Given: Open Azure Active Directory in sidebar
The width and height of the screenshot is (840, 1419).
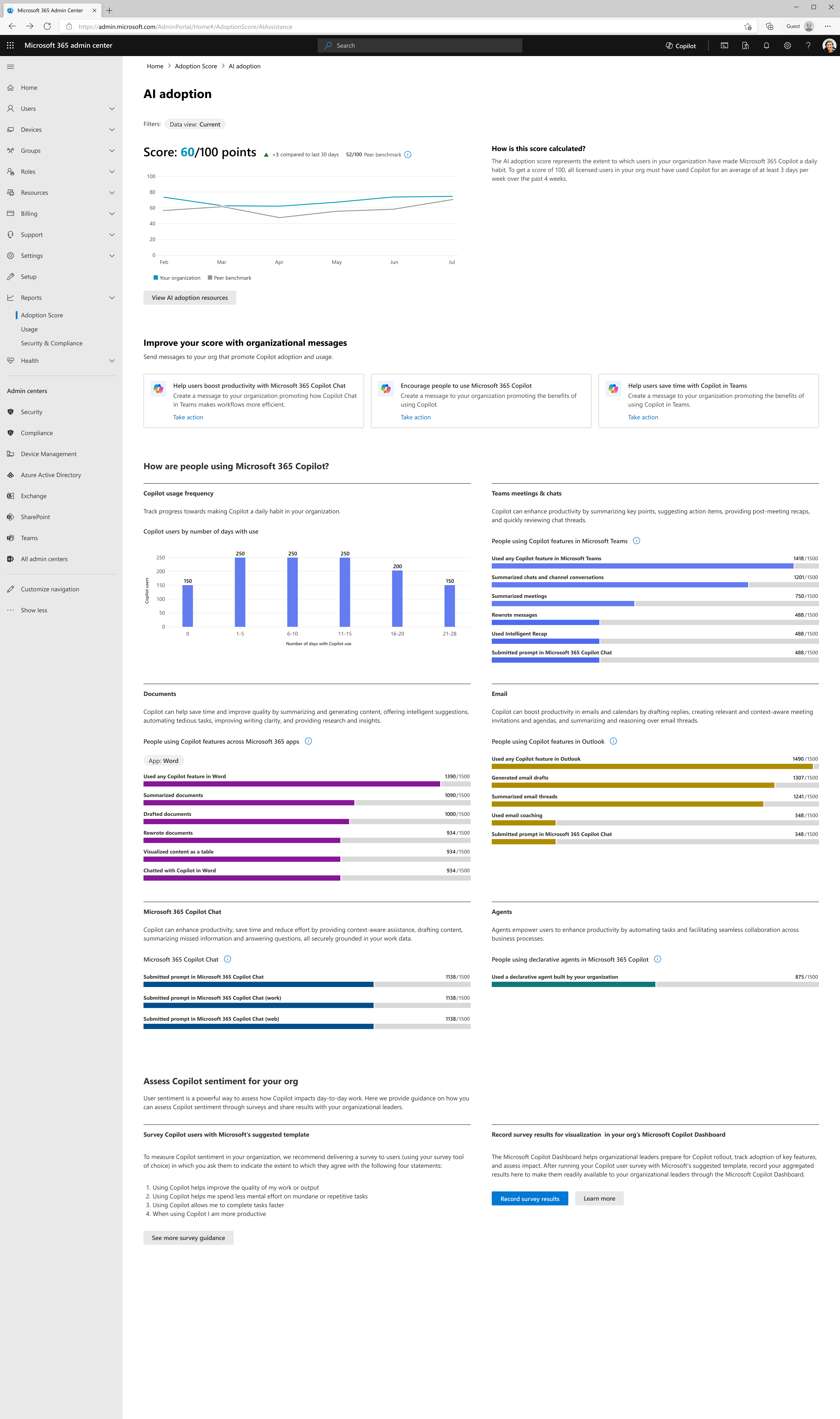Looking at the screenshot, I should (61, 475).
